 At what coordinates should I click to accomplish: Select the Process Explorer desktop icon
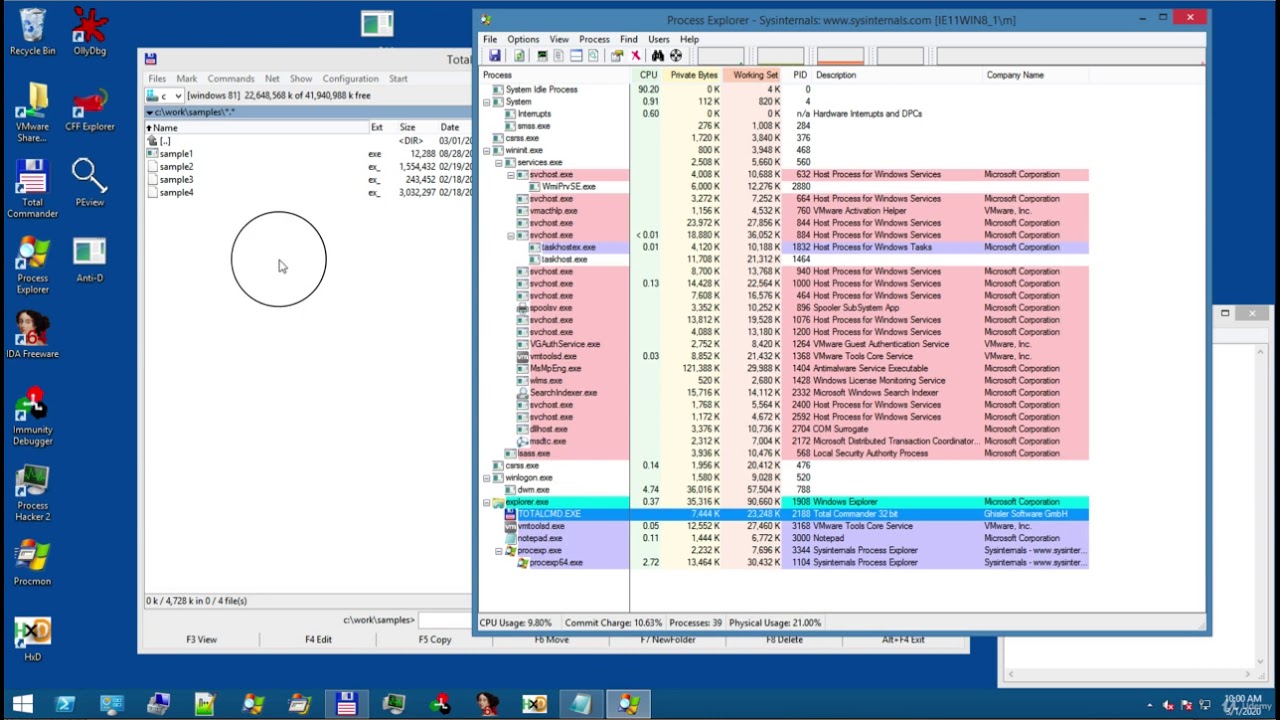pyautogui.click(x=32, y=265)
